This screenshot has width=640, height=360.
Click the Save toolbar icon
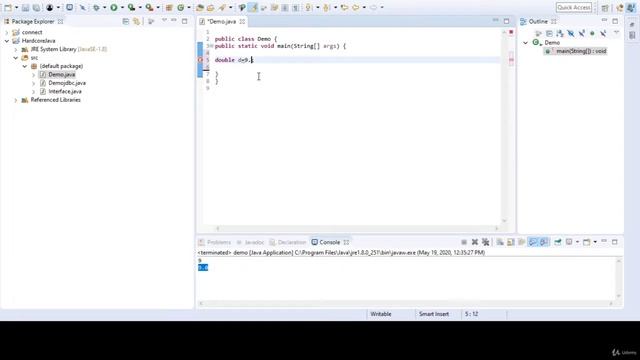[25, 7]
